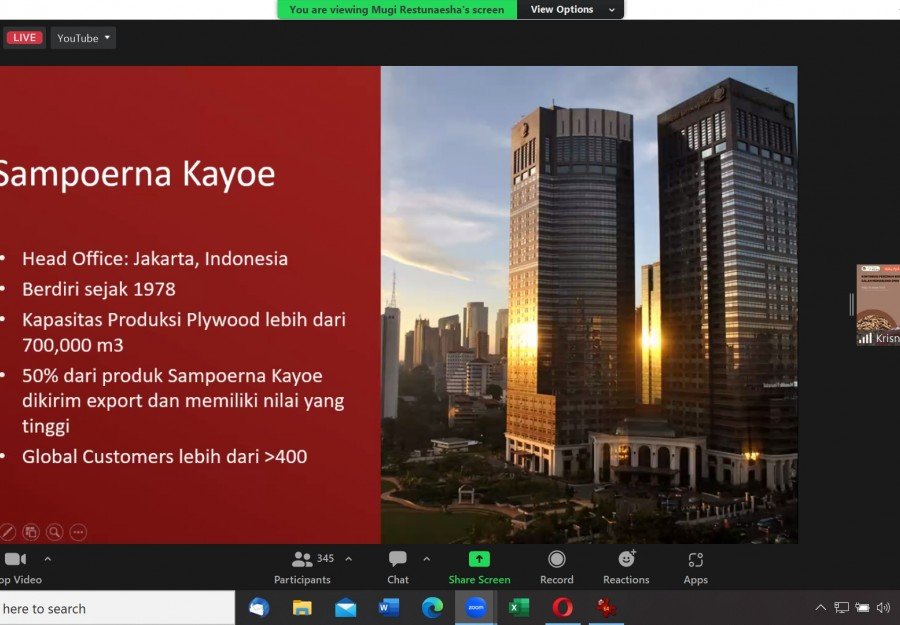The image size is (900, 625).
Task: Open the three-dots more options on the slide
Action: pyautogui.click(x=79, y=532)
